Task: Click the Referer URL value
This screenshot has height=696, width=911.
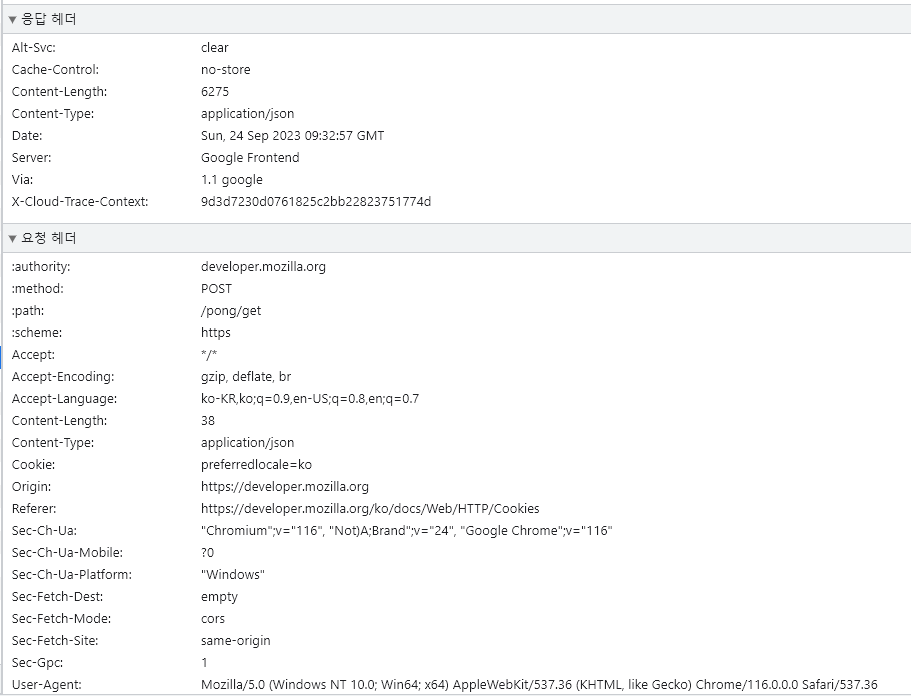Action: click(370, 509)
